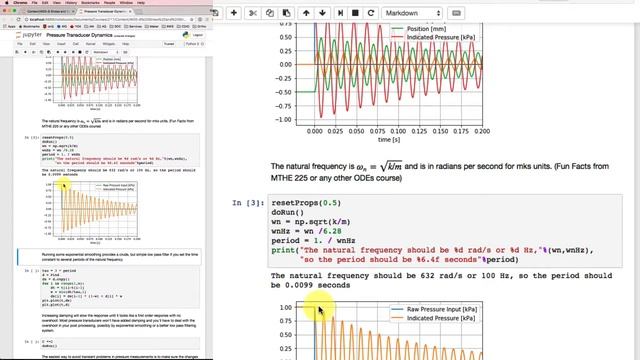Open enlarged Markdown cell type dropdown
The width and height of the screenshot is (640, 360).
tap(412, 13)
